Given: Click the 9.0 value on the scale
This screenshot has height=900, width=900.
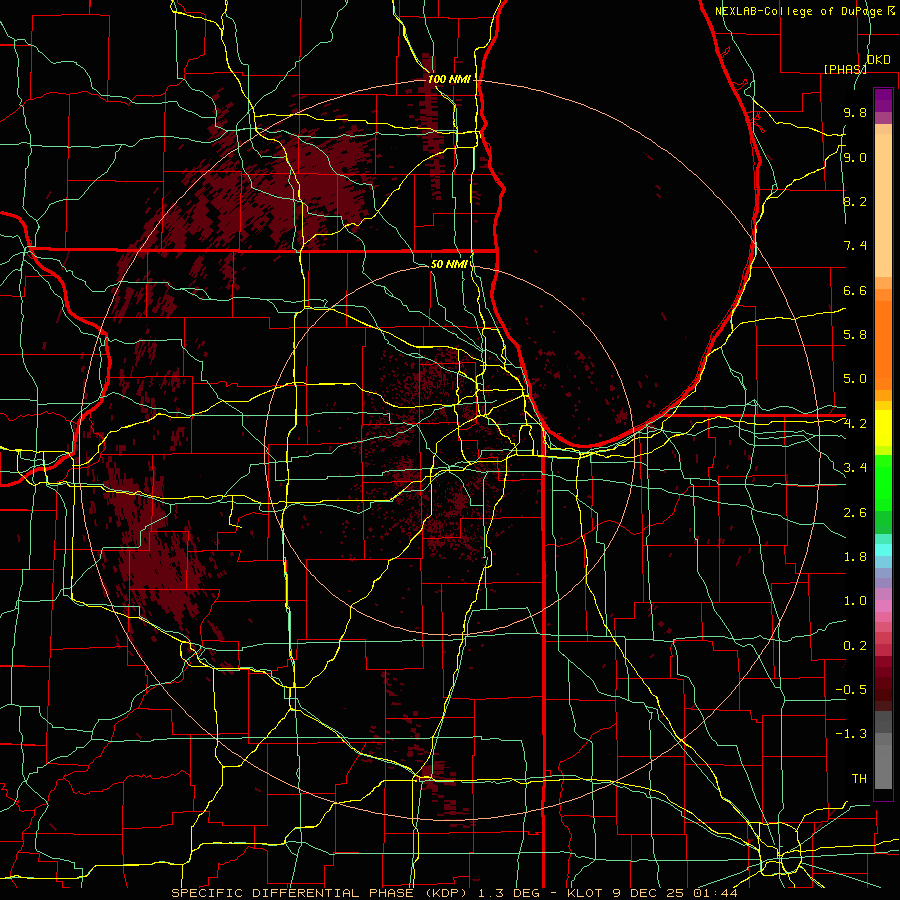Looking at the screenshot, I should pos(855,158).
